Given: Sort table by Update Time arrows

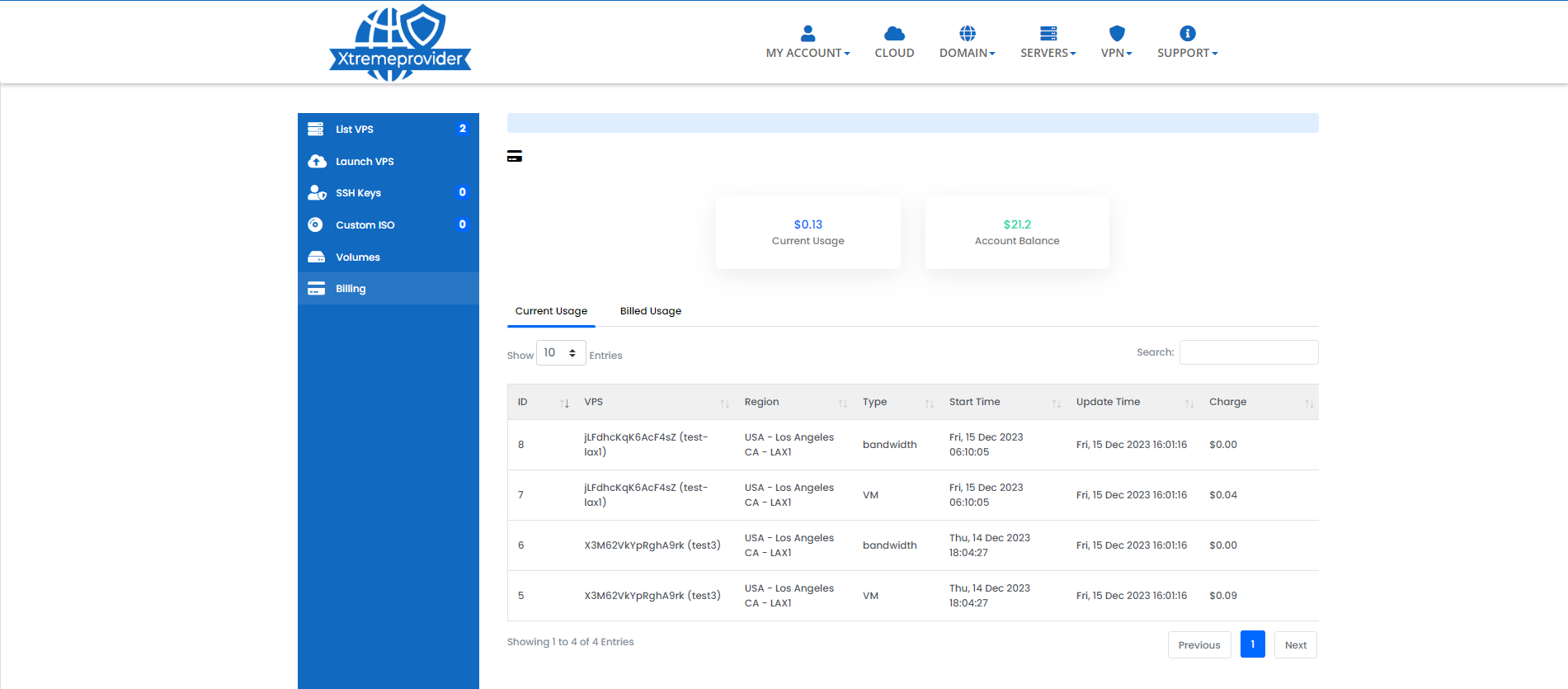Looking at the screenshot, I should click(x=1189, y=403).
